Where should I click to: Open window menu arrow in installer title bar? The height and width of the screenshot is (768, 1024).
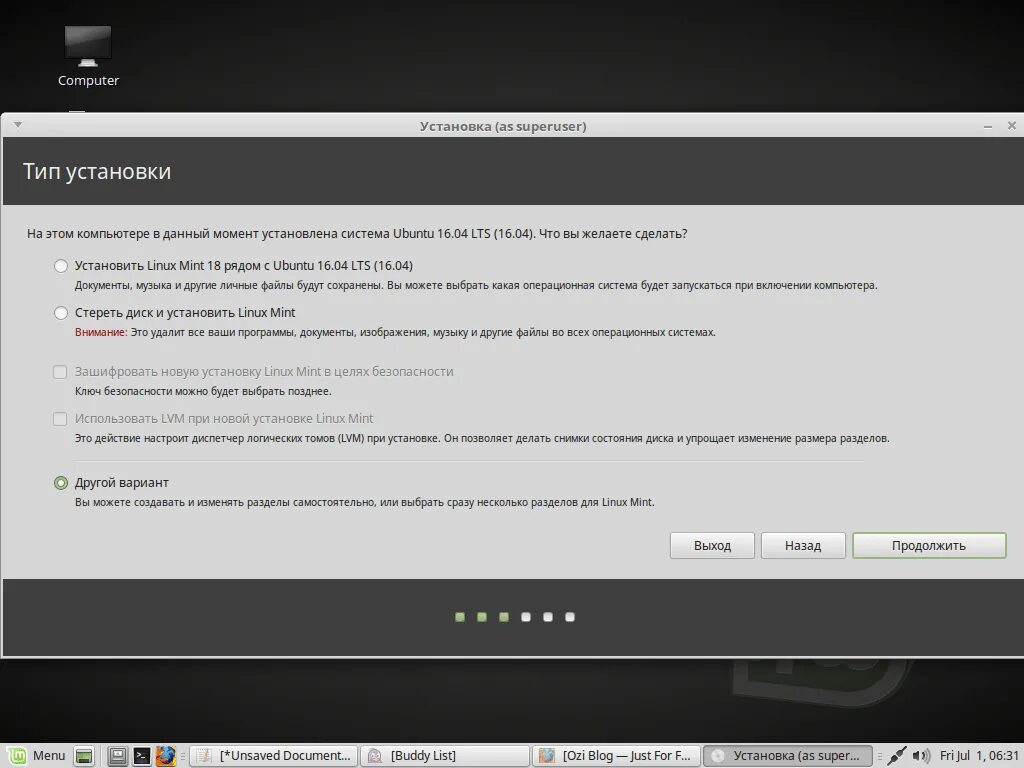point(18,124)
